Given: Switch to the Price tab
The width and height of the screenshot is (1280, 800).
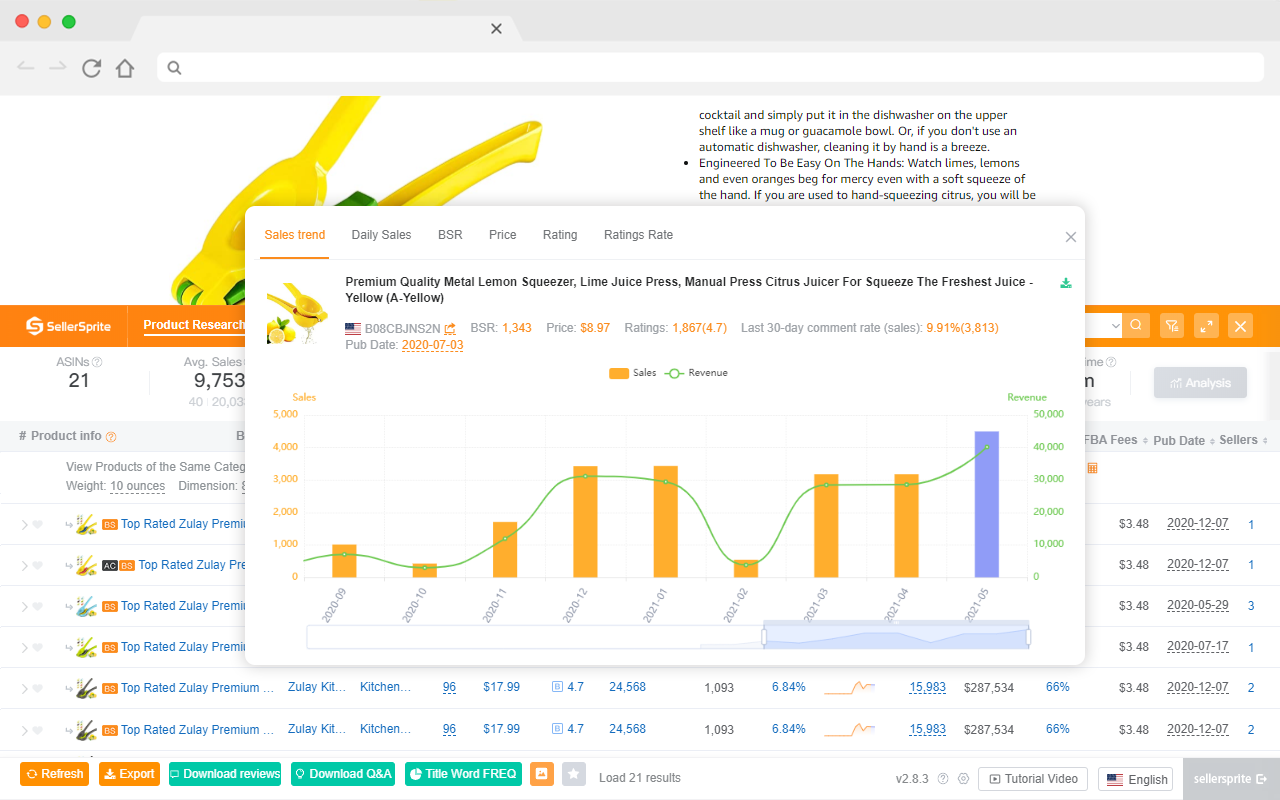Looking at the screenshot, I should coord(503,235).
